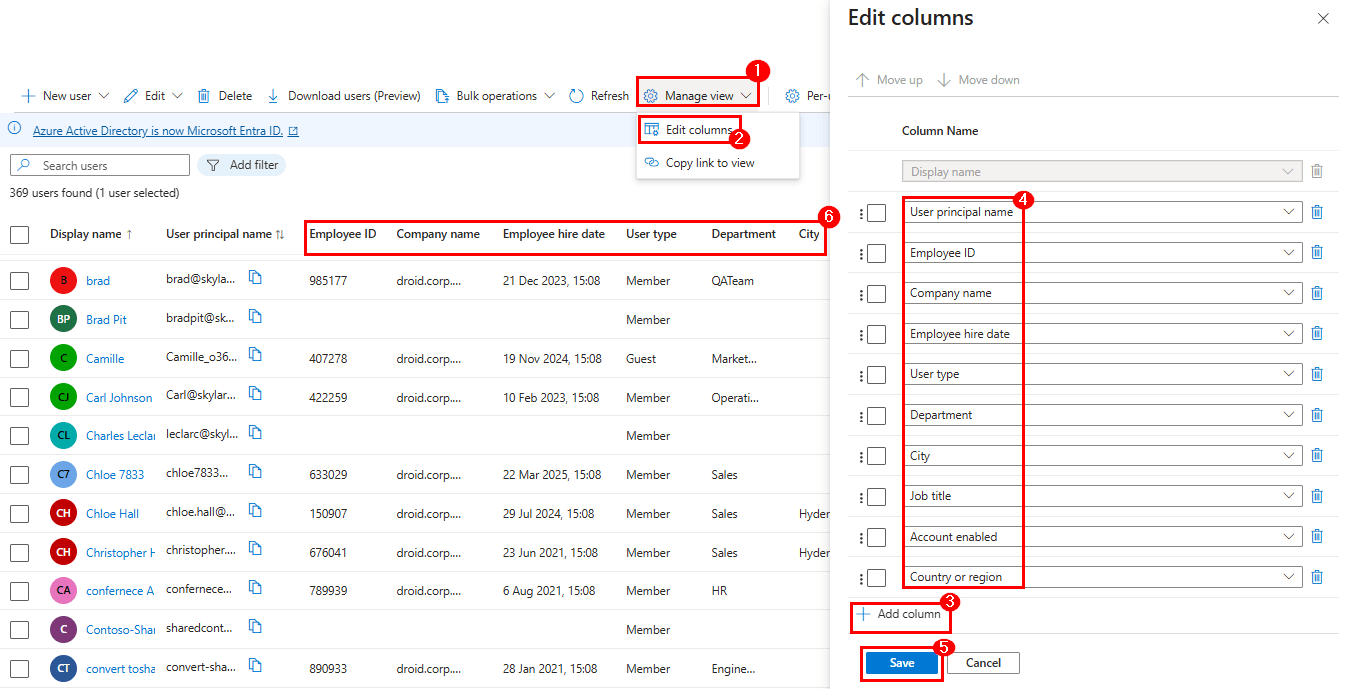Choose Edit columns from Manage view menu
Image resolution: width=1348 pixels, height=689 pixels.
pyautogui.click(x=689, y=130)
